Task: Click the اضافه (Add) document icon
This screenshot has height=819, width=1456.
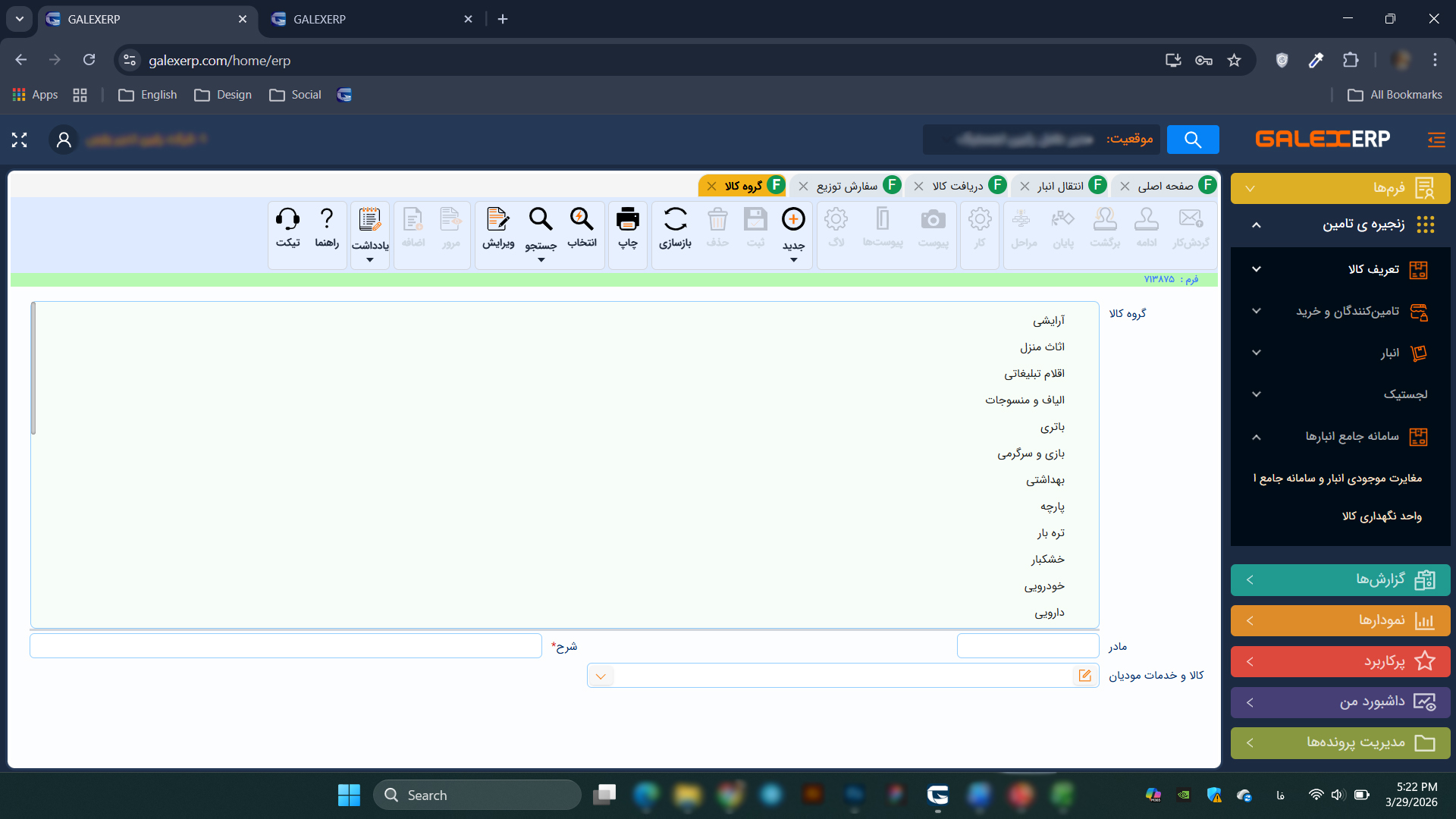Action: (413, 220)
